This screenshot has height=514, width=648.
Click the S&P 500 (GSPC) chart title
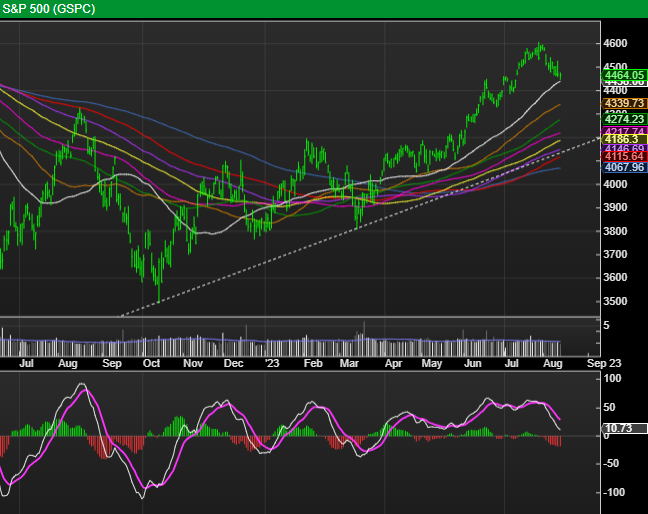click(49, 9)
